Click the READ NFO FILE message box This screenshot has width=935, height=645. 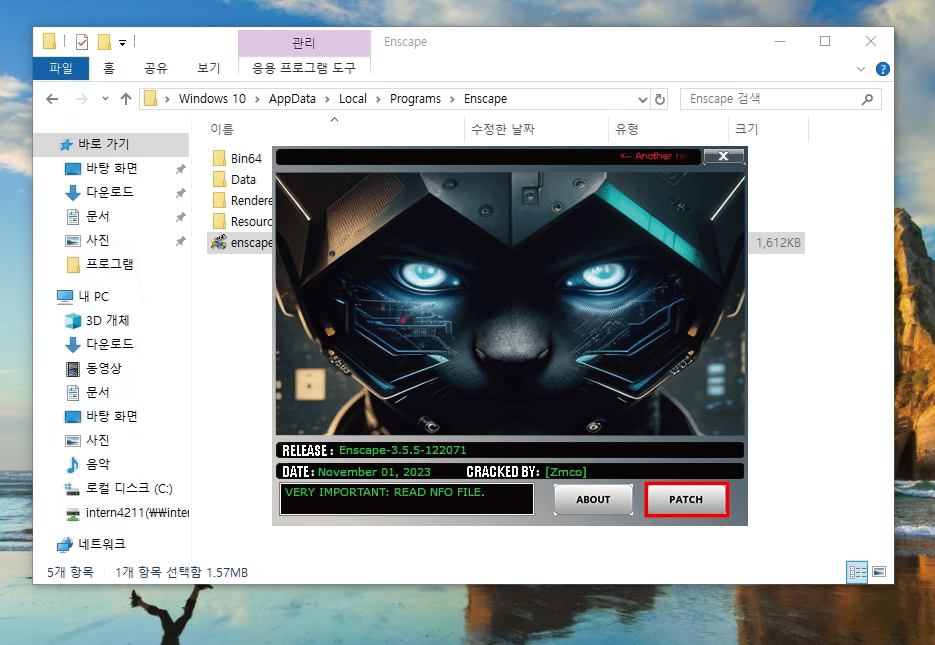407,498
